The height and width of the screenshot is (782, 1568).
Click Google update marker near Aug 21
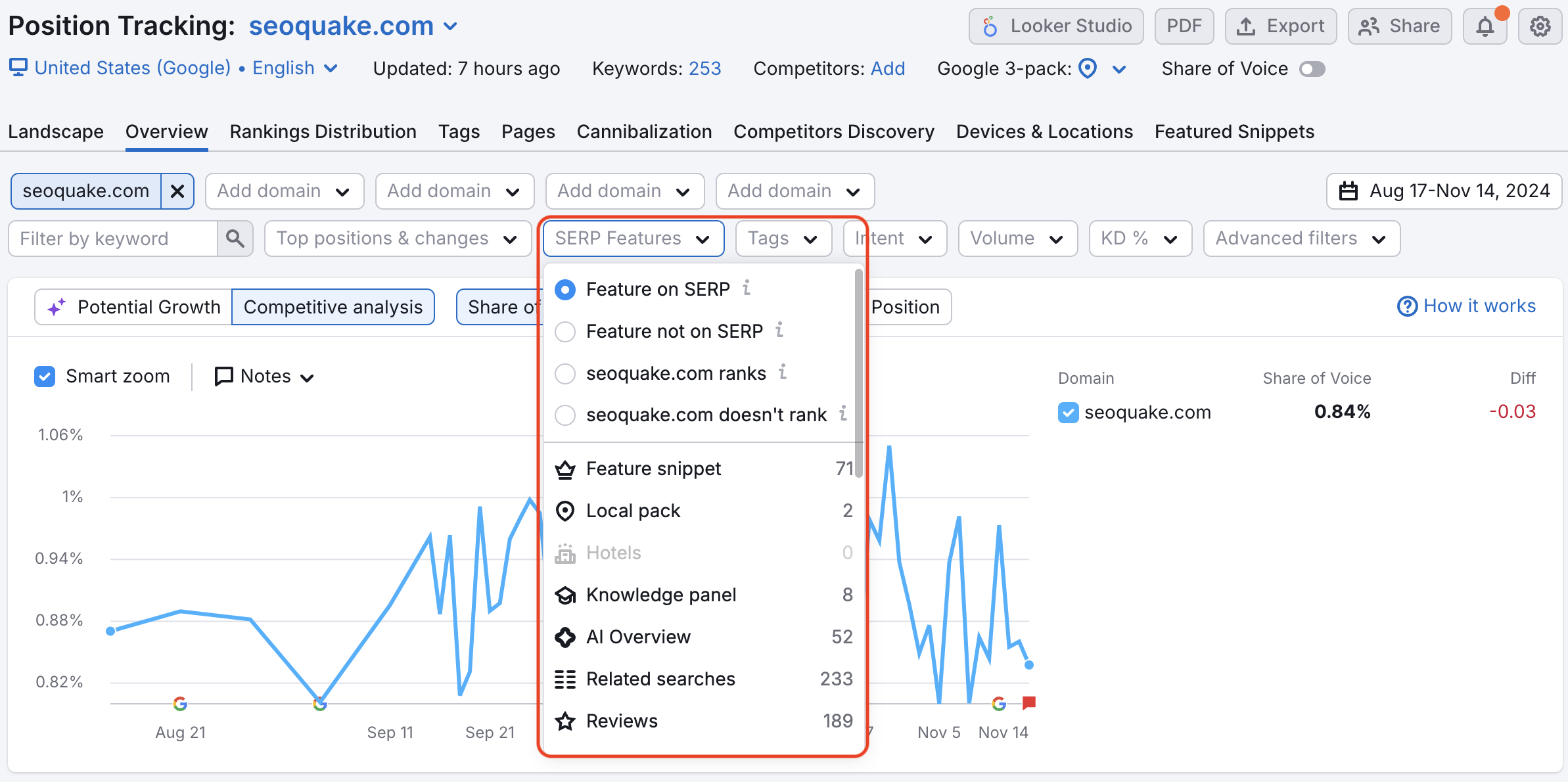point(180,704)
